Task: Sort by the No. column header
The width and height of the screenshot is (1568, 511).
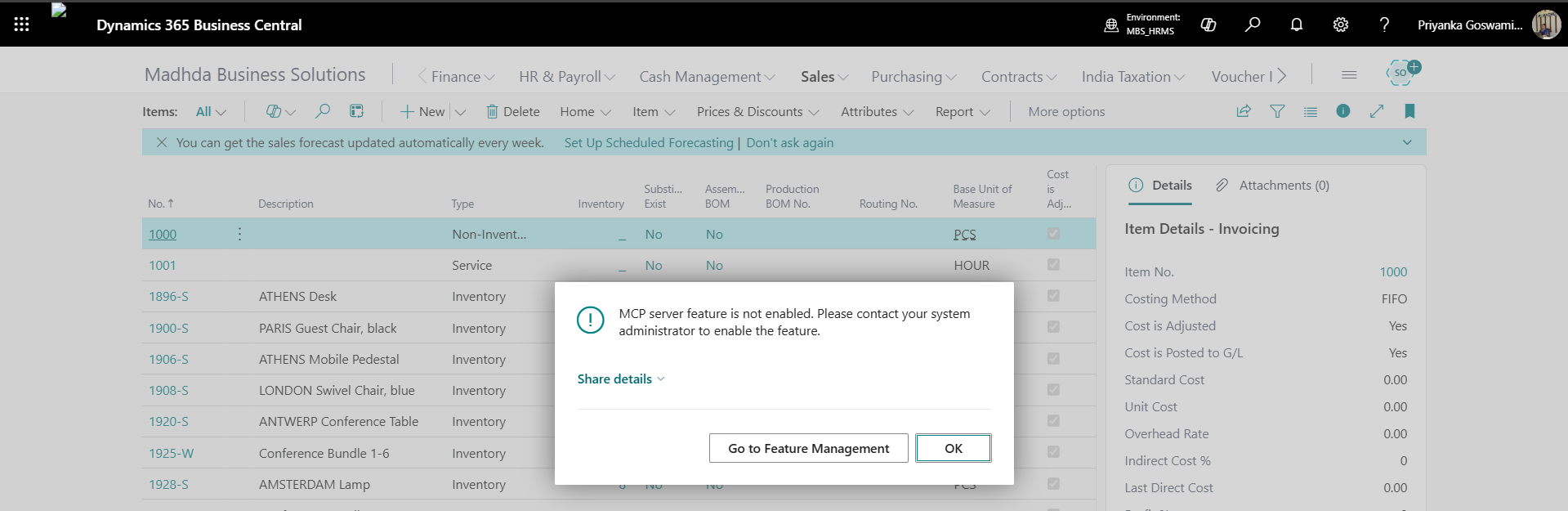Action: click(x=160, y=204)
